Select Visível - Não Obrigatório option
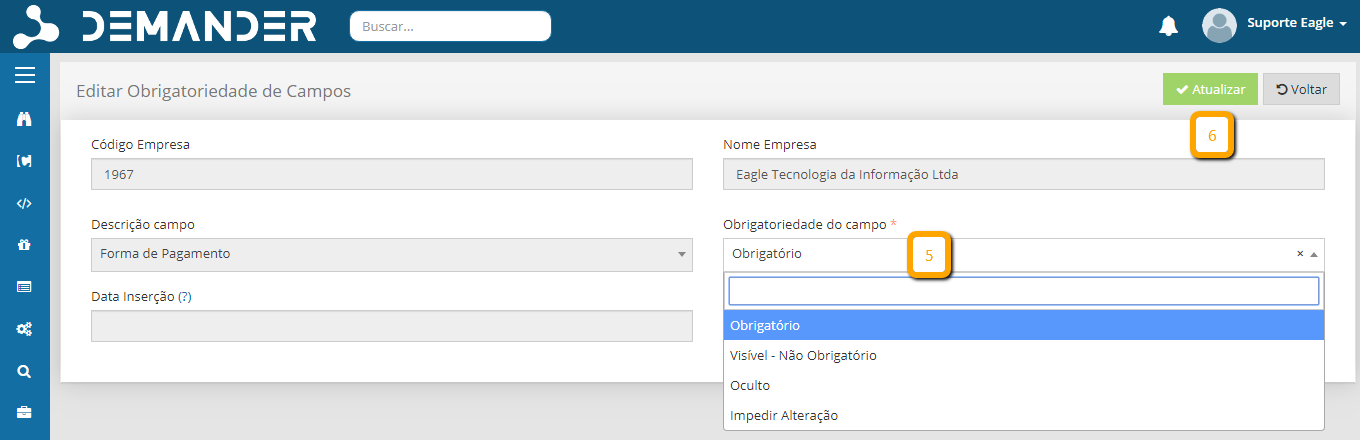This screenshot has width=1360, height=440. [1024, 355]
